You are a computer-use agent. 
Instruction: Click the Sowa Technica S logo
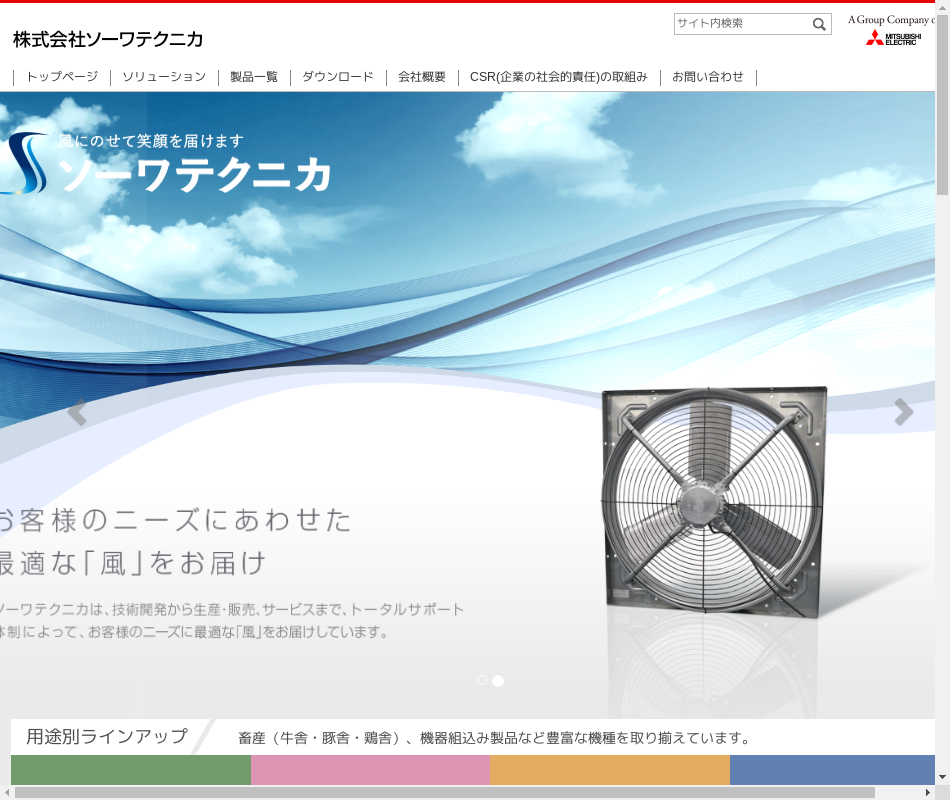[25, 163]
